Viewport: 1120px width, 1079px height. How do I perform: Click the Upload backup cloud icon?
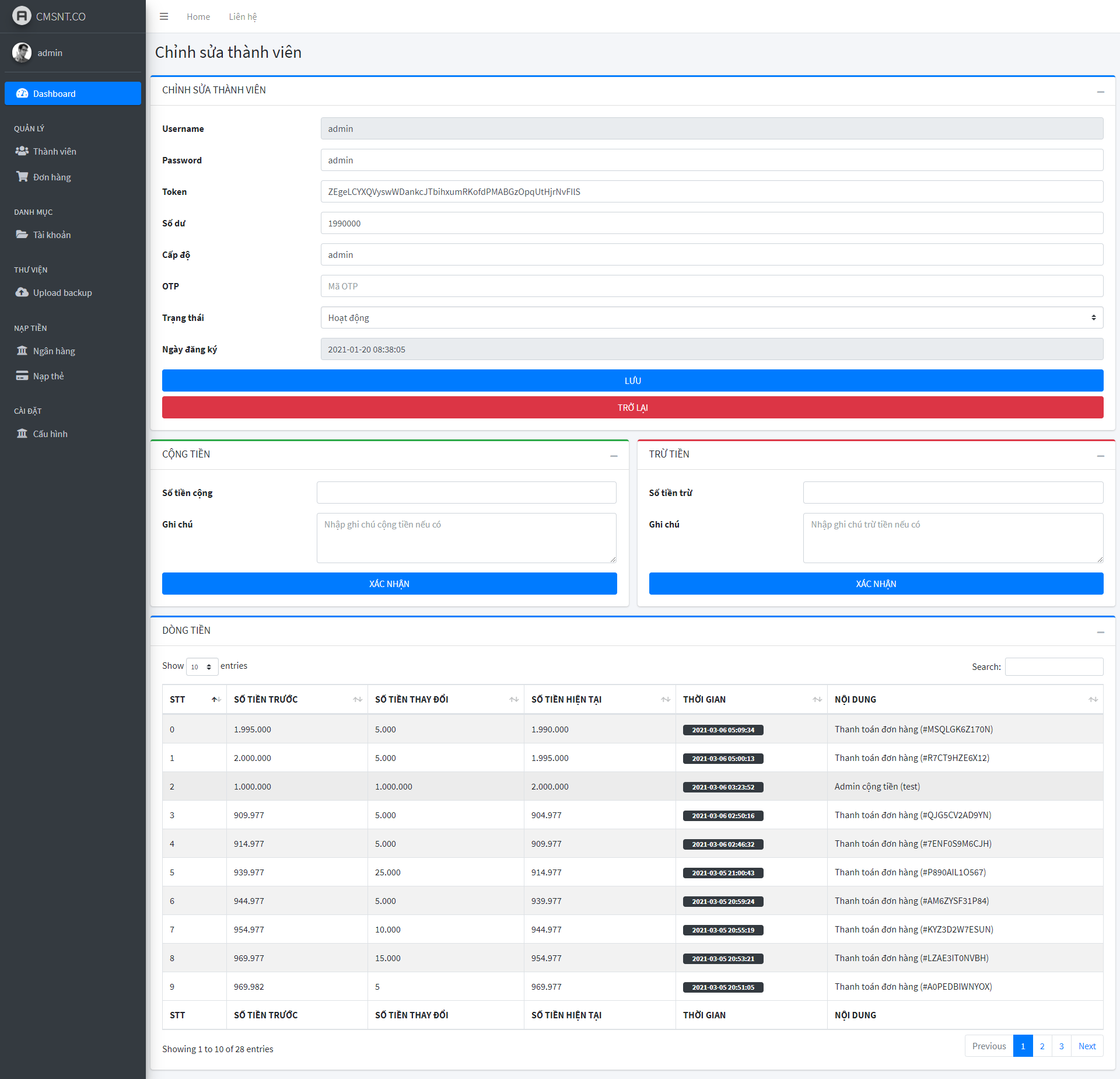[x=22, y=292]
